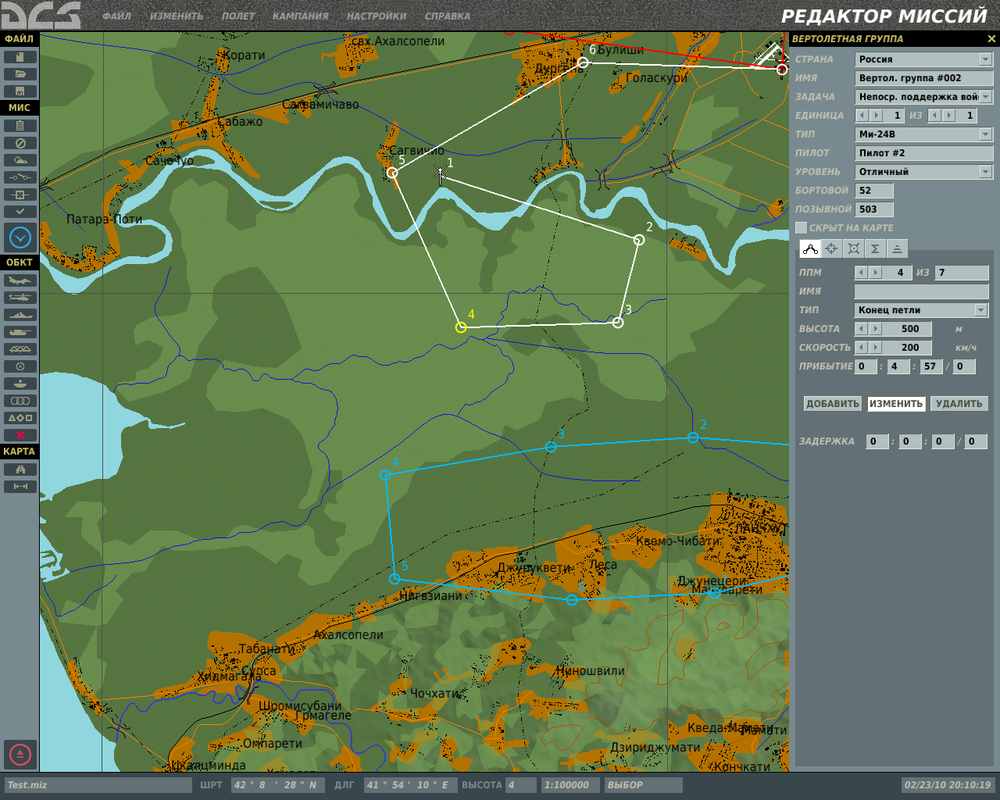Select the ground vehicle tank tool
Viewport: 1000px width, 800px height.
tap(20, 332)
